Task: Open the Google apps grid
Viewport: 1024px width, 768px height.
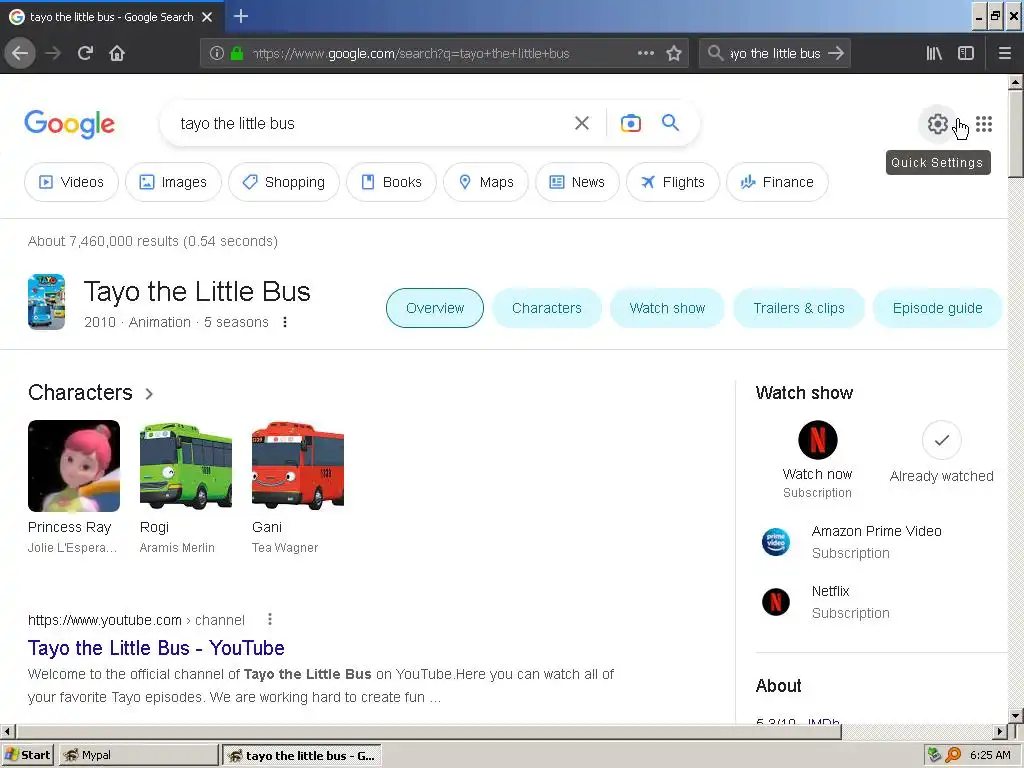Action: tap(984, 124)
